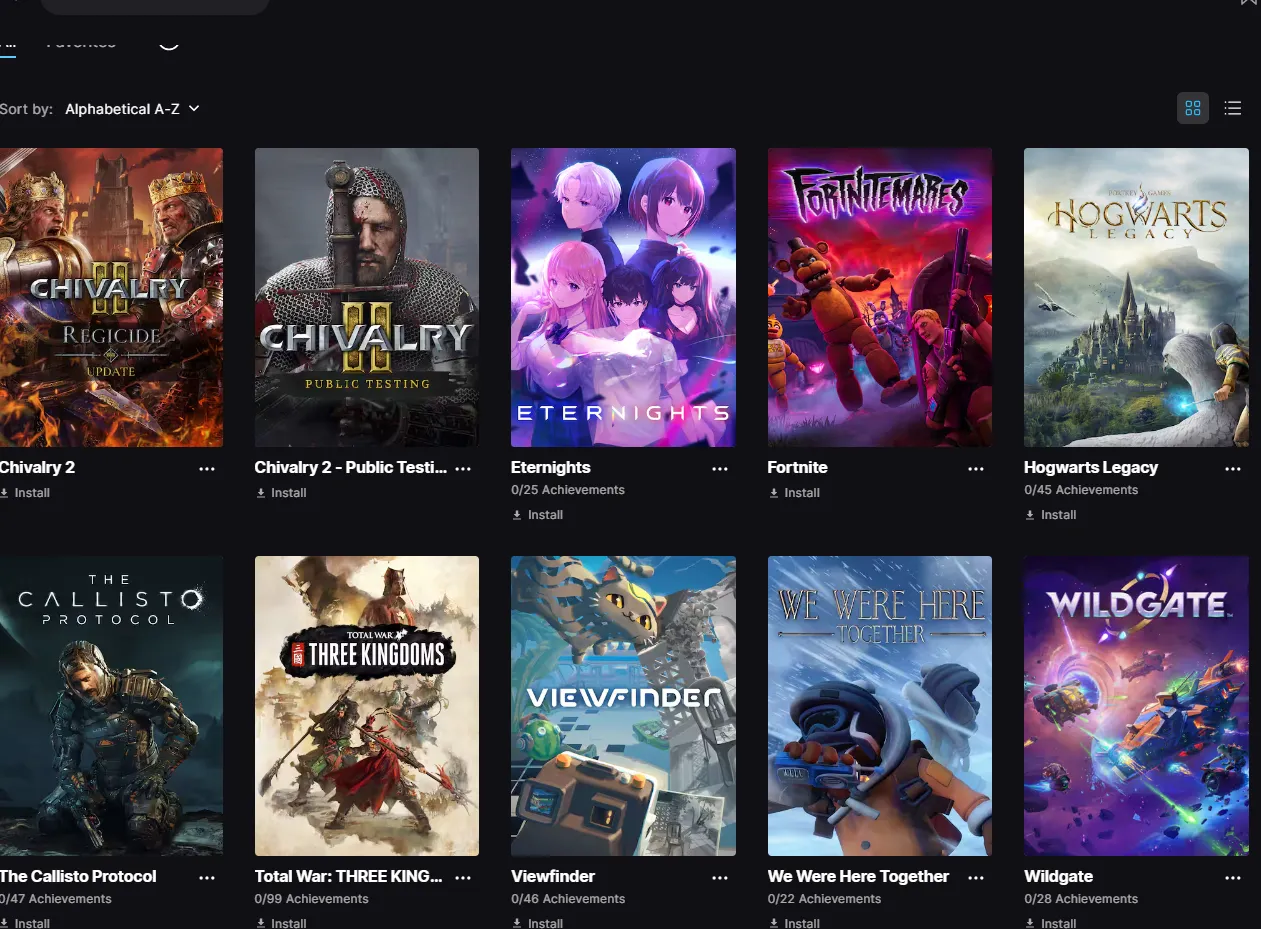Open three-dot menu for Fortnite
1261x929 pixels.
point(977,468)
